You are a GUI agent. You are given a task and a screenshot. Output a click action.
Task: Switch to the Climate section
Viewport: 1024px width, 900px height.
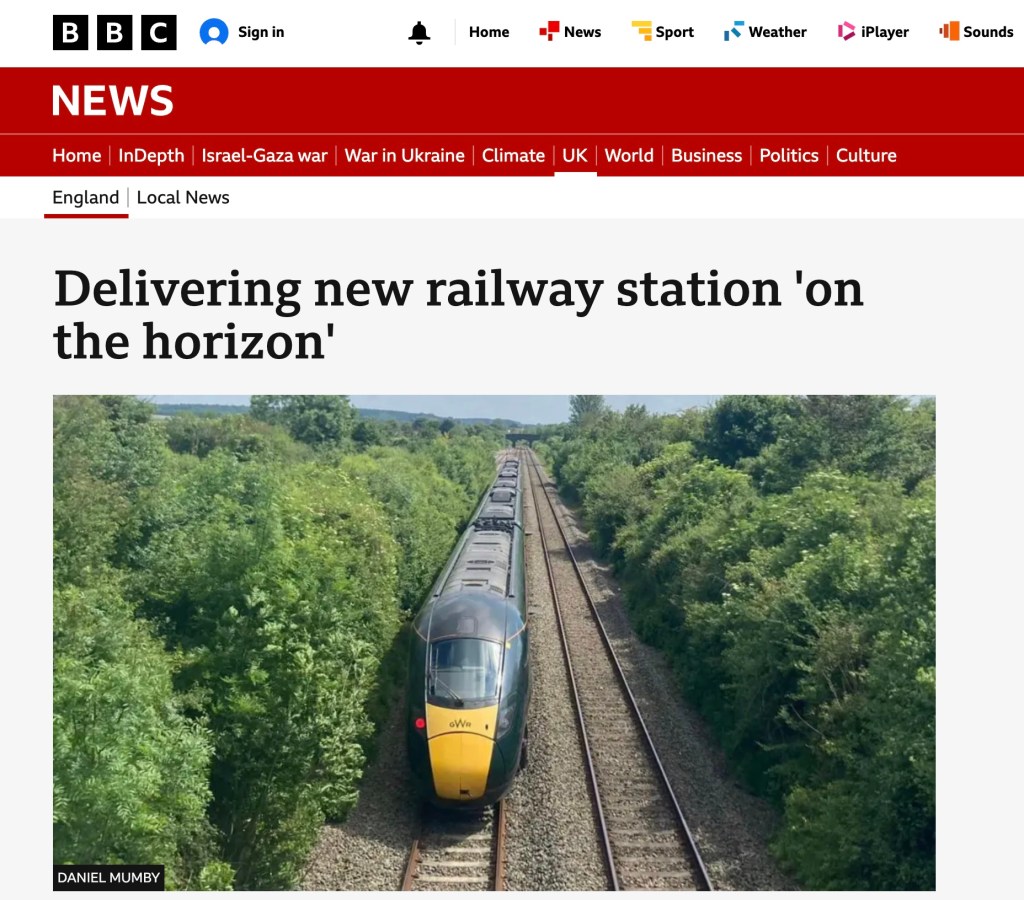point(513,155)
